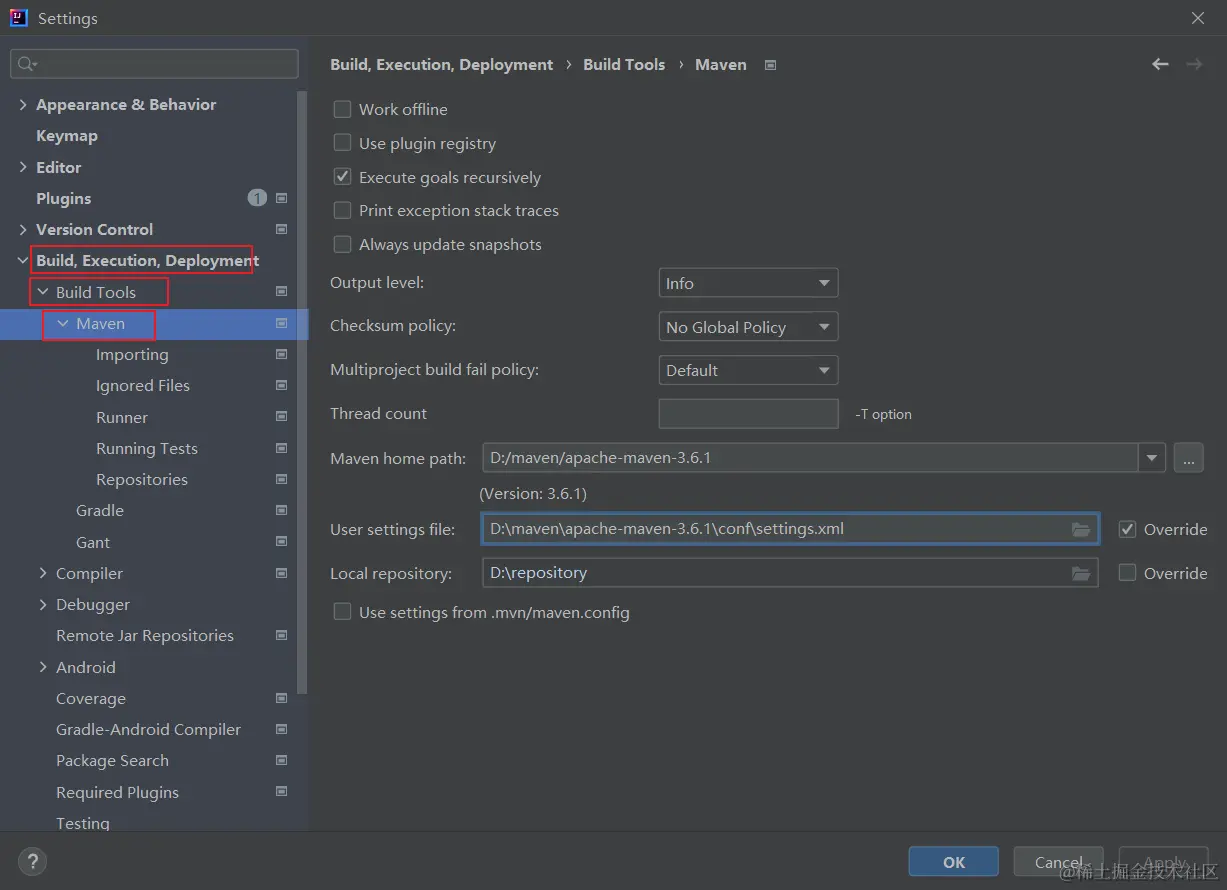Enable Use settings from .mvn/maven.config
Image resolution: width=1227 pixels, height=890 pixels.
(342, 612)
